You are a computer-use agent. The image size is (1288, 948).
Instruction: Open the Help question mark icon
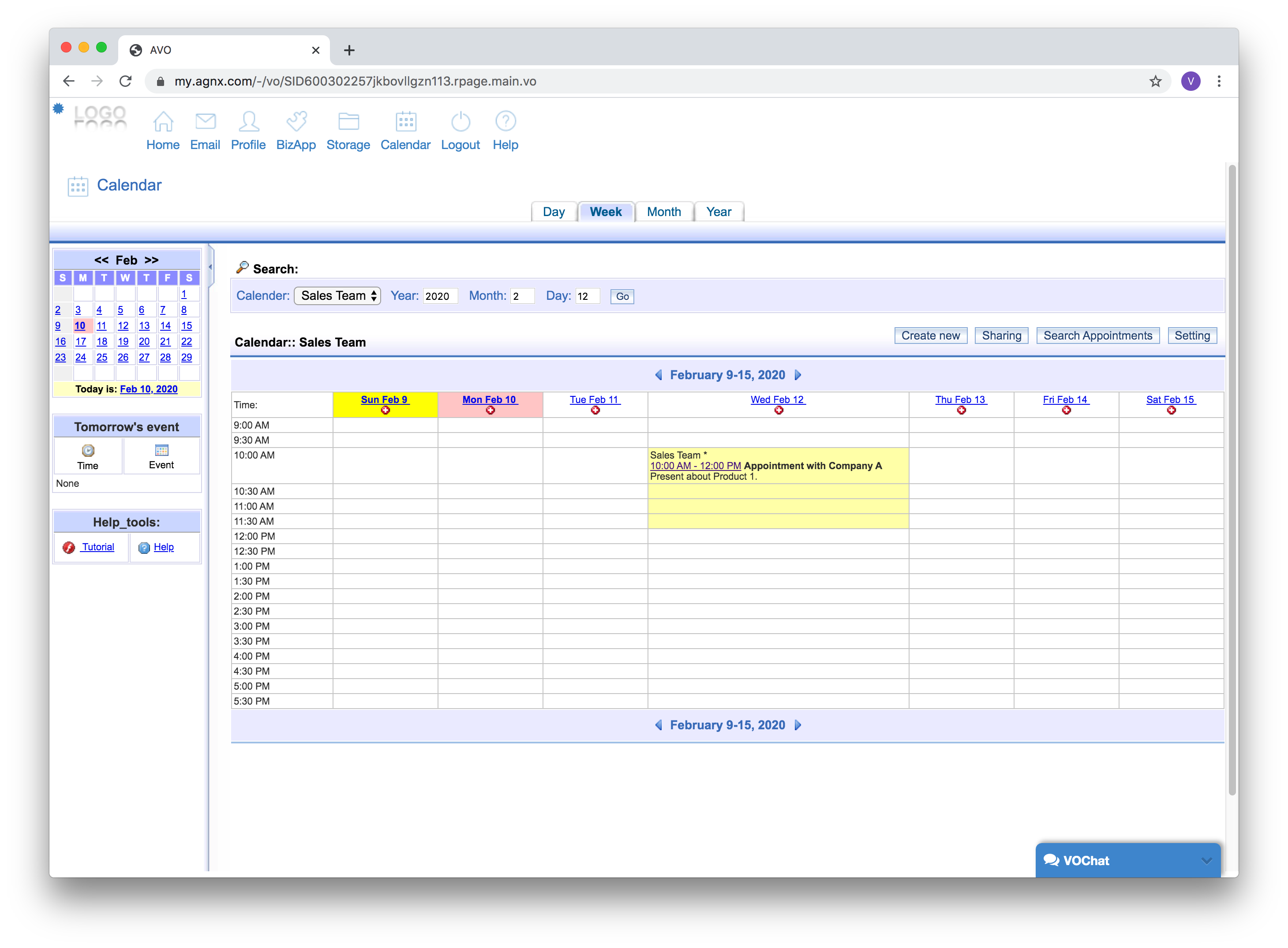click(505, 122)
